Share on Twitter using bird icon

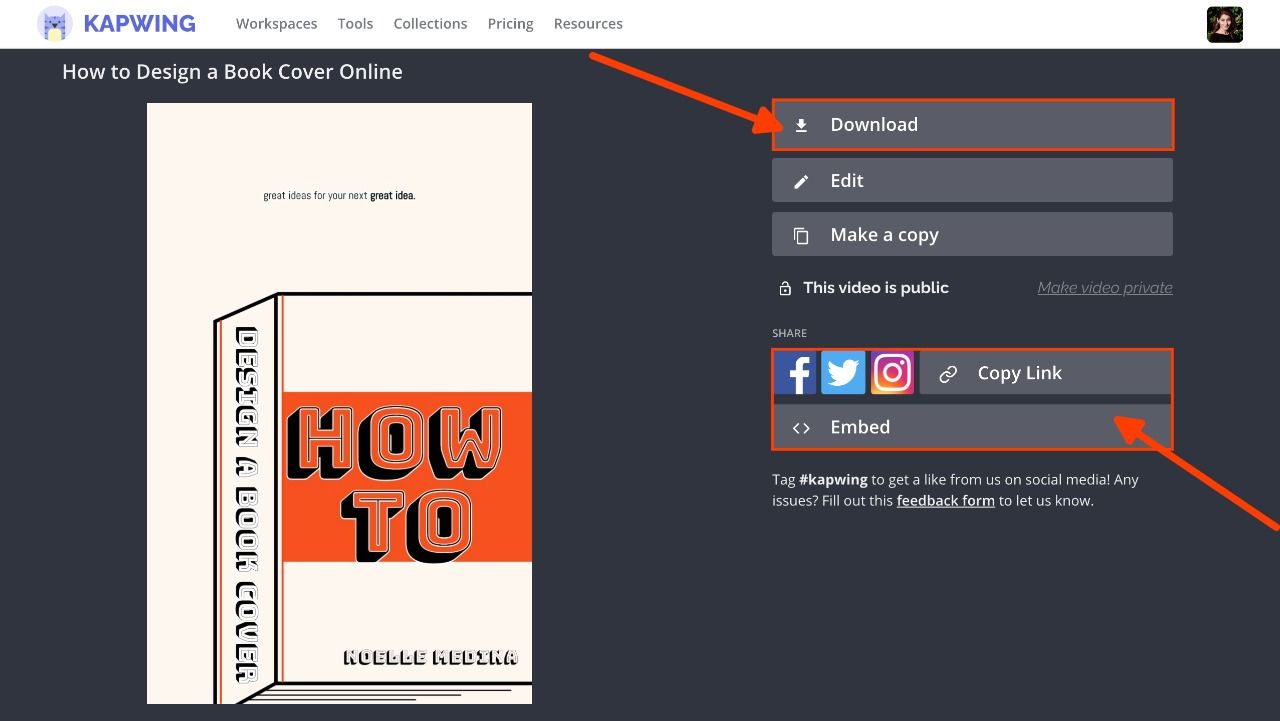click(x=843, y=373)
